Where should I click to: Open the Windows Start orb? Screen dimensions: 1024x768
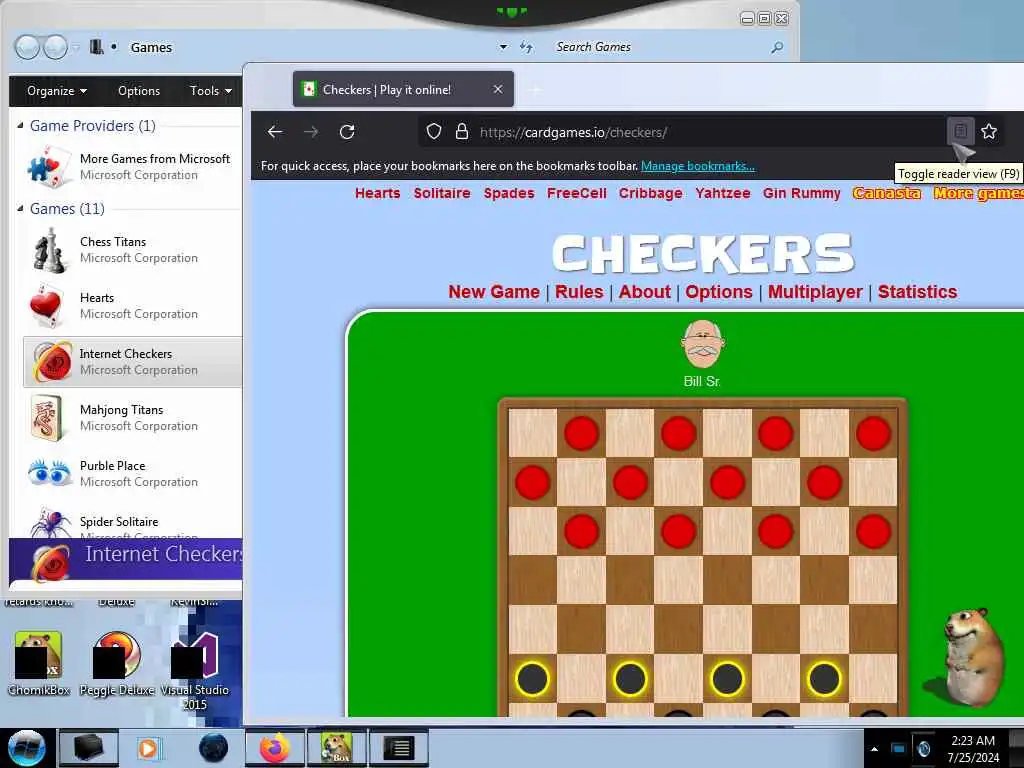(27, 748)
